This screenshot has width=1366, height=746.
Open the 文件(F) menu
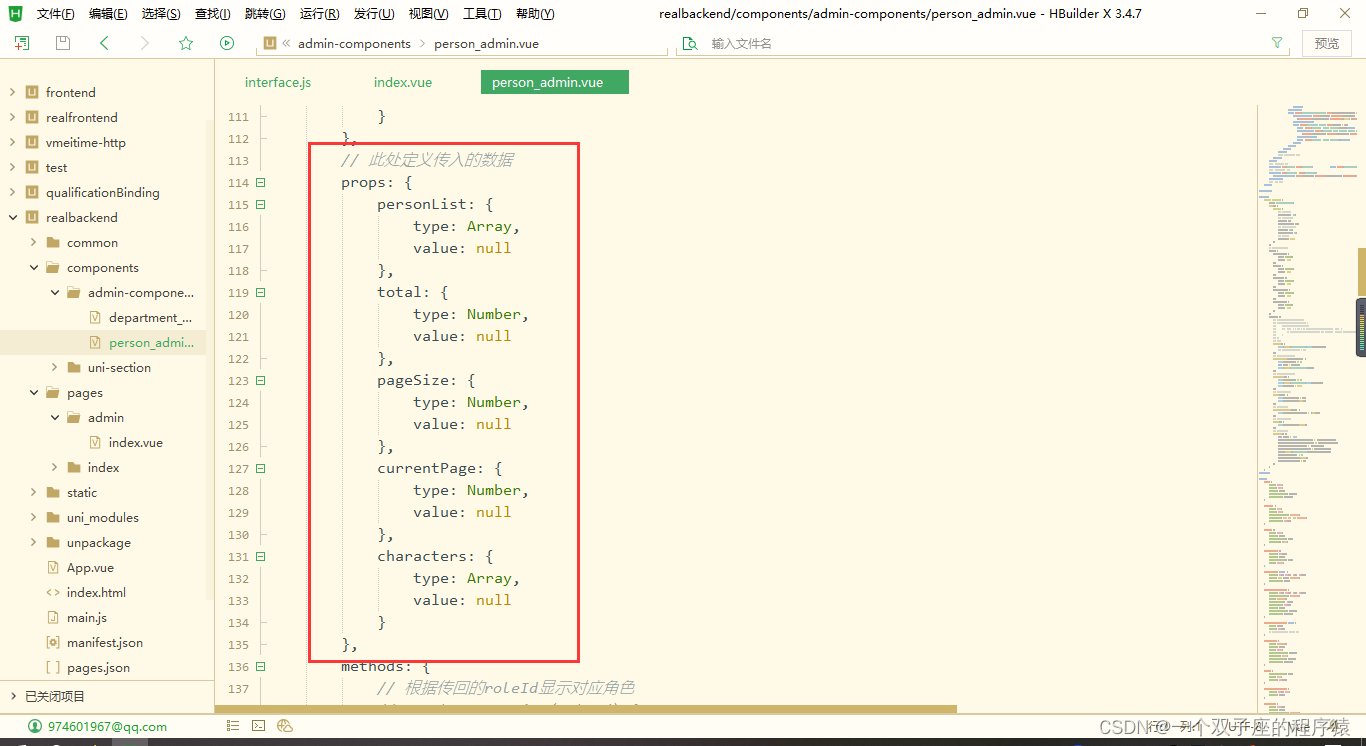(56, 14)
